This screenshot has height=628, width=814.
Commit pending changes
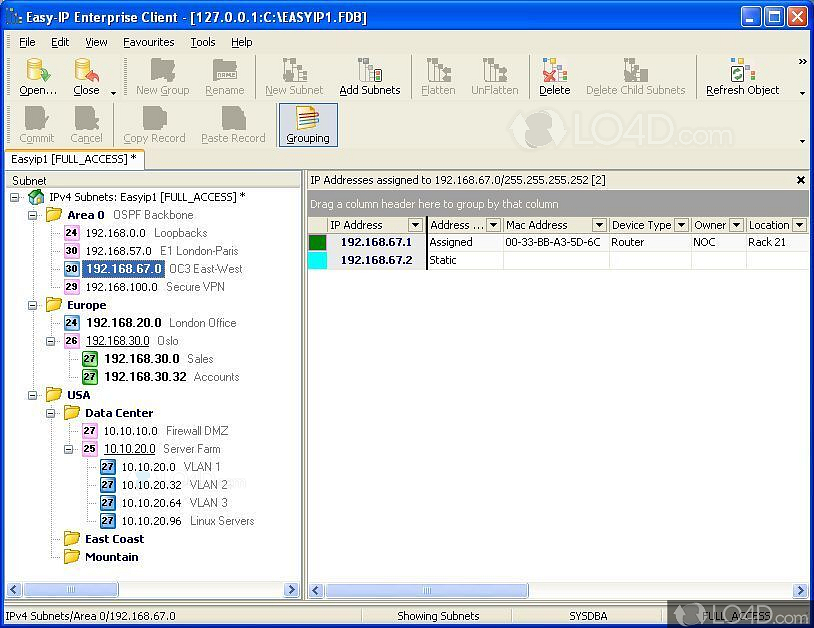(x=36, y=124)
